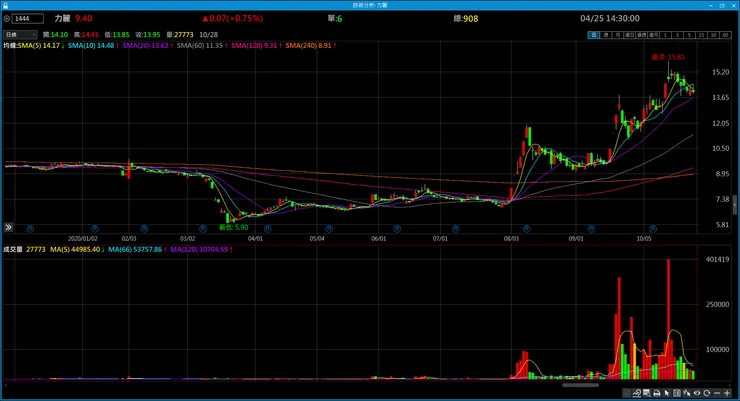Click the event marker icon near 10/05 date
Viewport: 740px width, 401px height.
[x=653, y=228]
